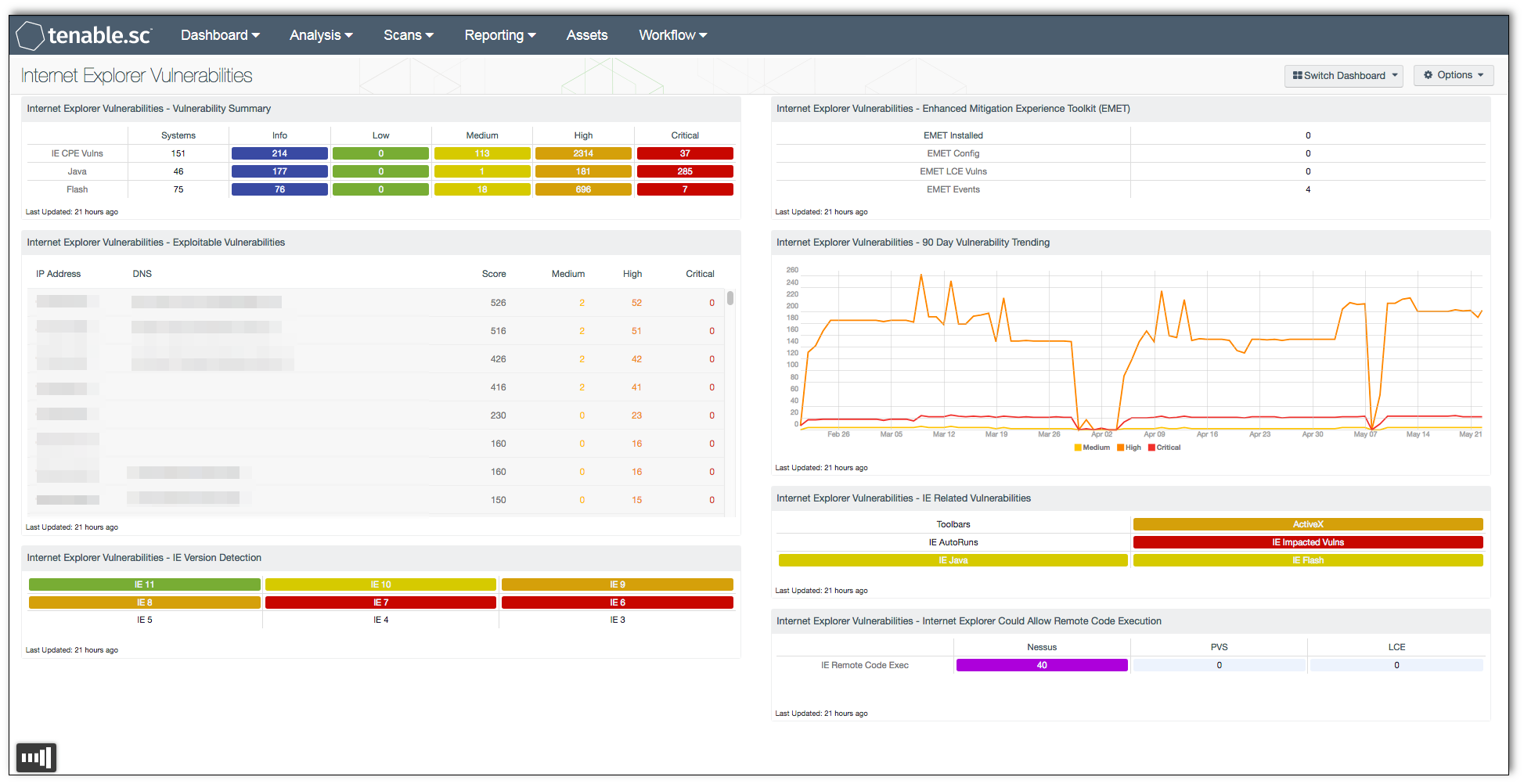Click the Critical column header in exploitable table

point(700,274)
